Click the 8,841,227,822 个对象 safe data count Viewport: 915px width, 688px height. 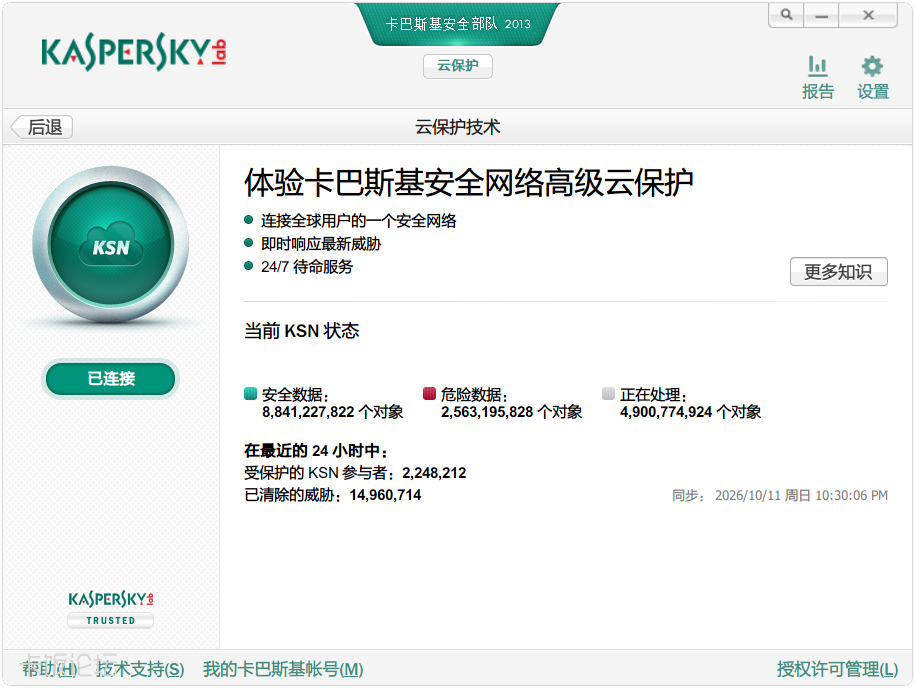[x=333, y=412]
